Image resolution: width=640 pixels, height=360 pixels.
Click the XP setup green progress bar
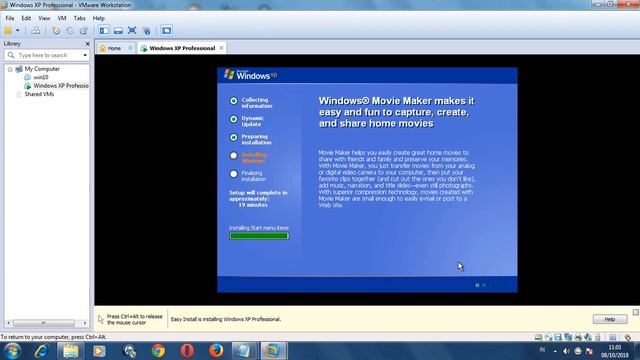[259, 236]
